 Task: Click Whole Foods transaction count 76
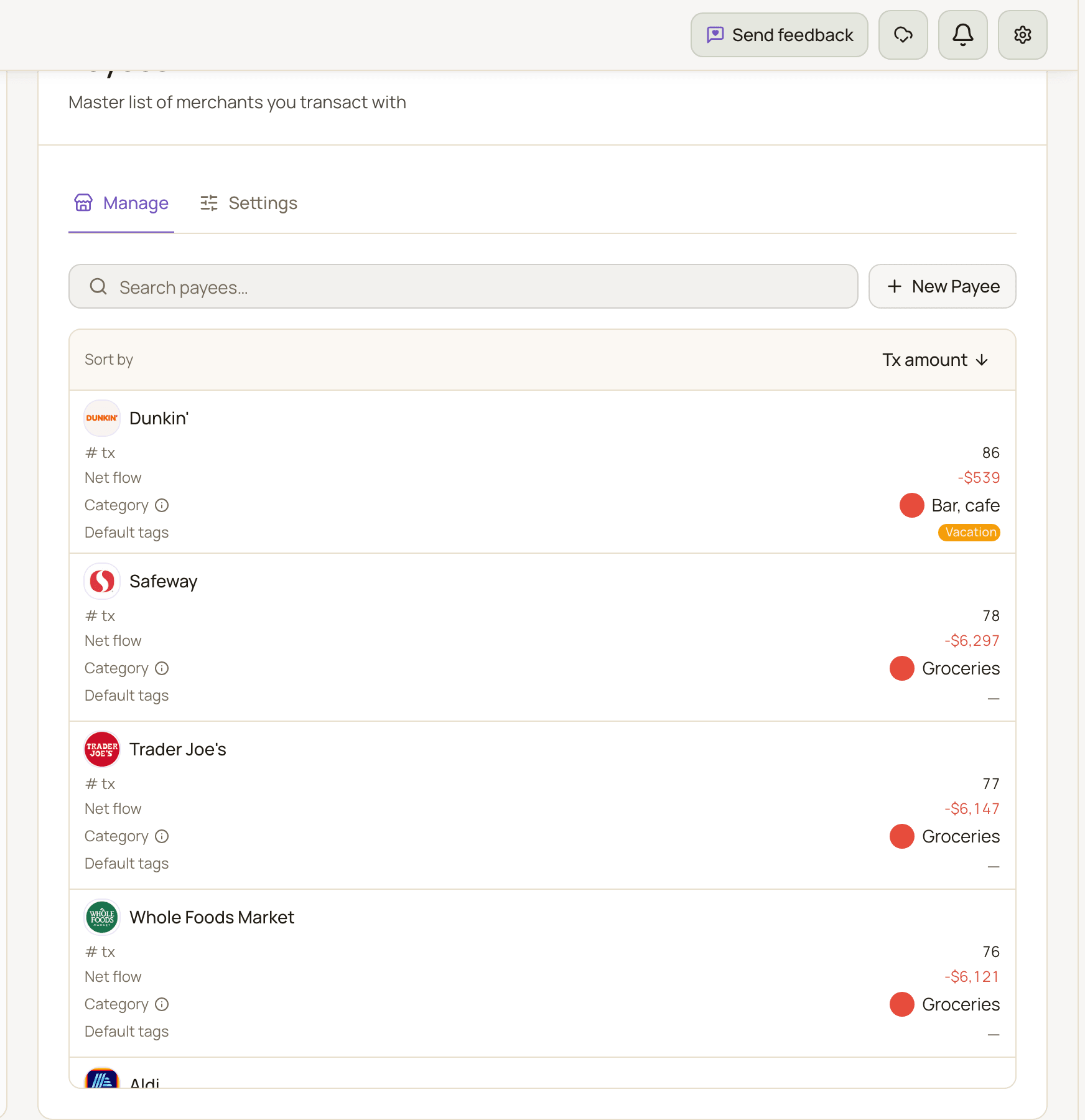[x=991, y=952]
